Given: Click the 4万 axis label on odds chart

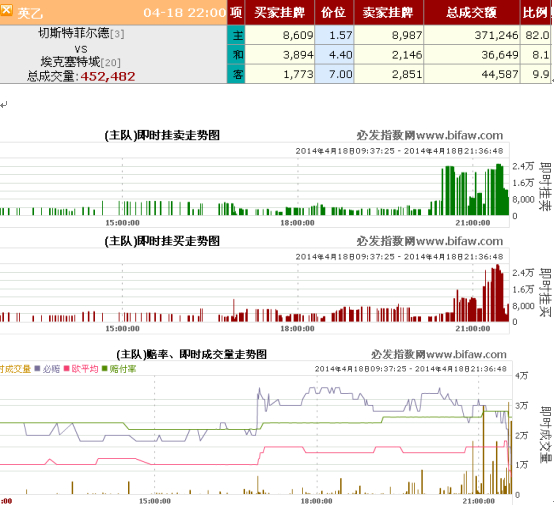Looking at the screenshot, I should coord(521,376).
